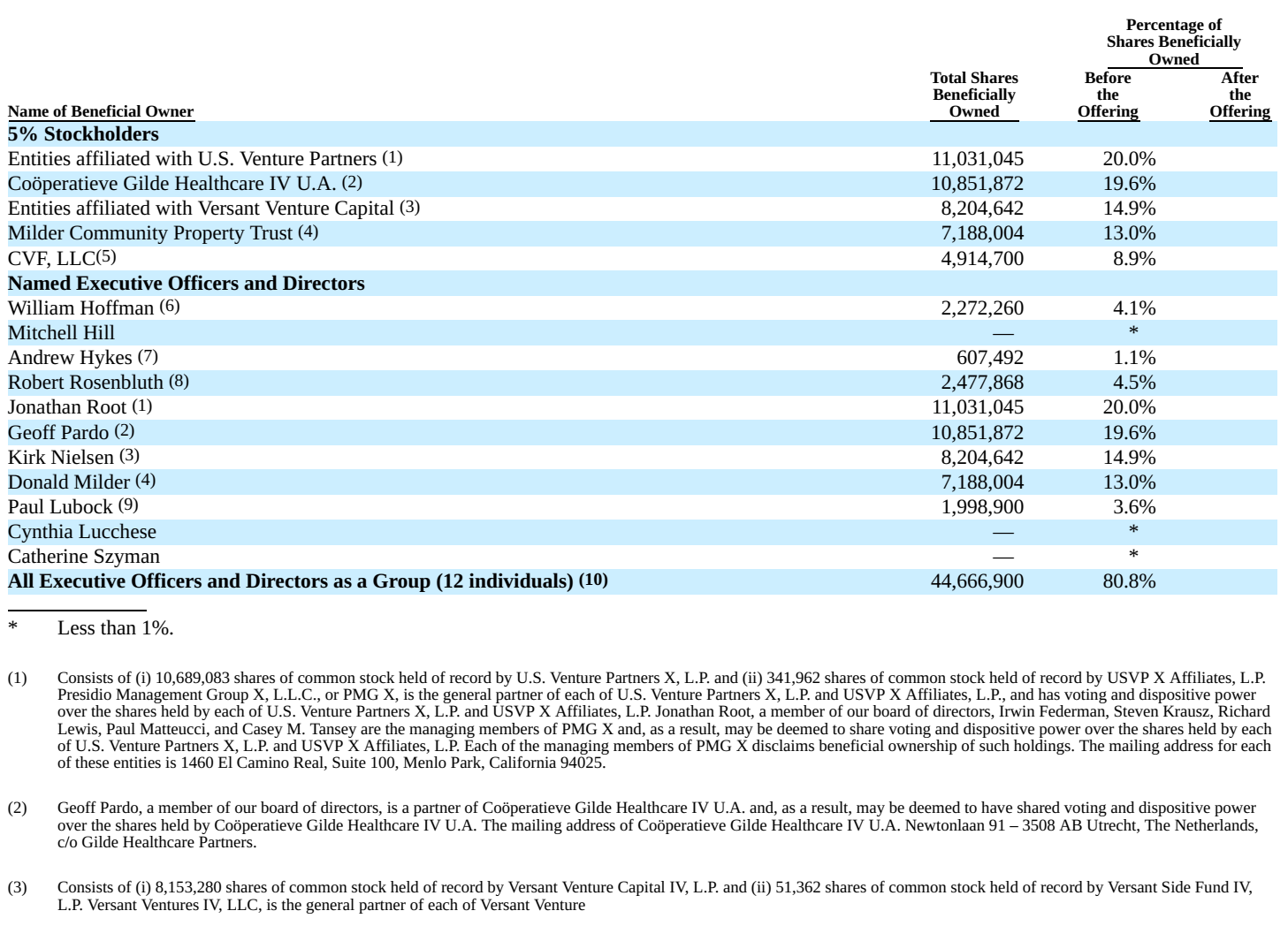This screenshot has width=1288, height=926.
Task: Click 10,851,872 shares in the Coöperatieve Gilde row
Action: [x=978, y=184]
